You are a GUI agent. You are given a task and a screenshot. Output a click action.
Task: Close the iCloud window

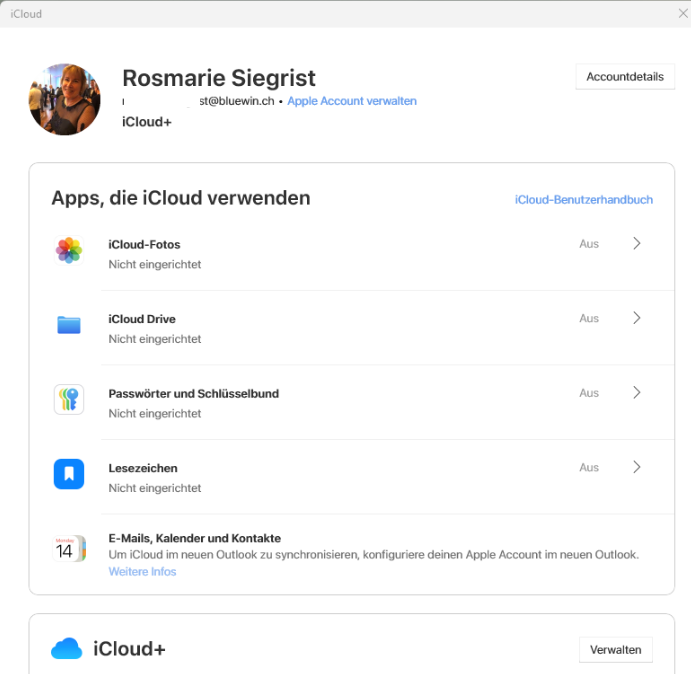pos(683,14)
